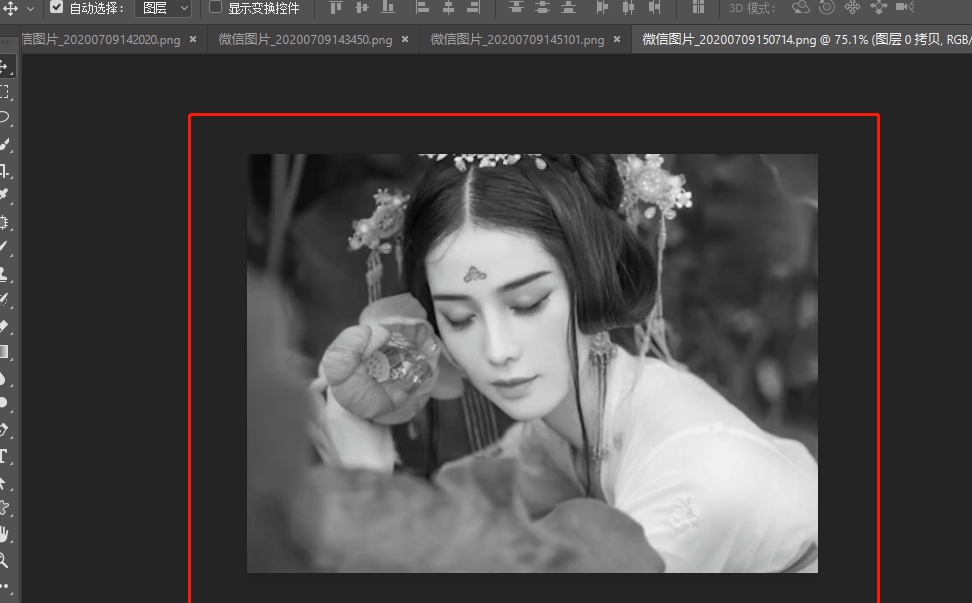Click Align Left Edges icon
972x603 pixels.
click(x=422, y=7)
